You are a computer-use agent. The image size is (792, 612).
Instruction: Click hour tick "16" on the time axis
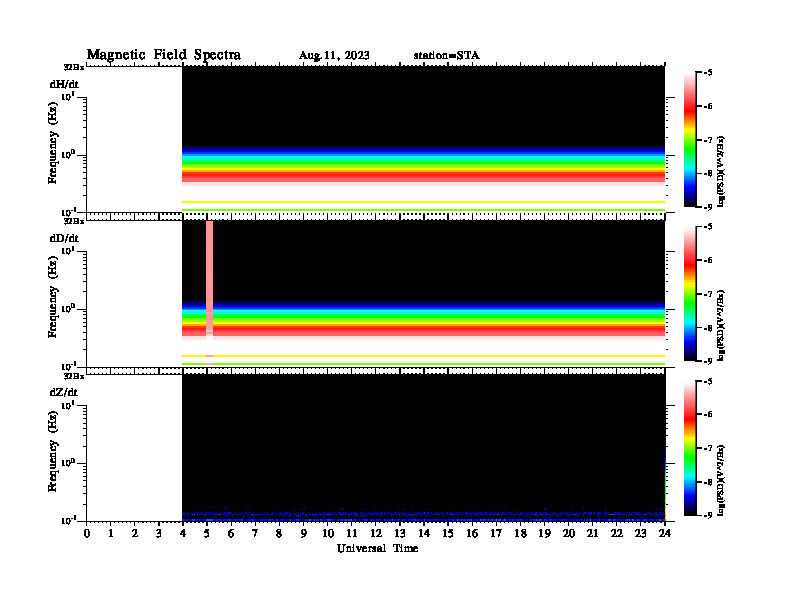pyautogui.click(x=472, y=533)
